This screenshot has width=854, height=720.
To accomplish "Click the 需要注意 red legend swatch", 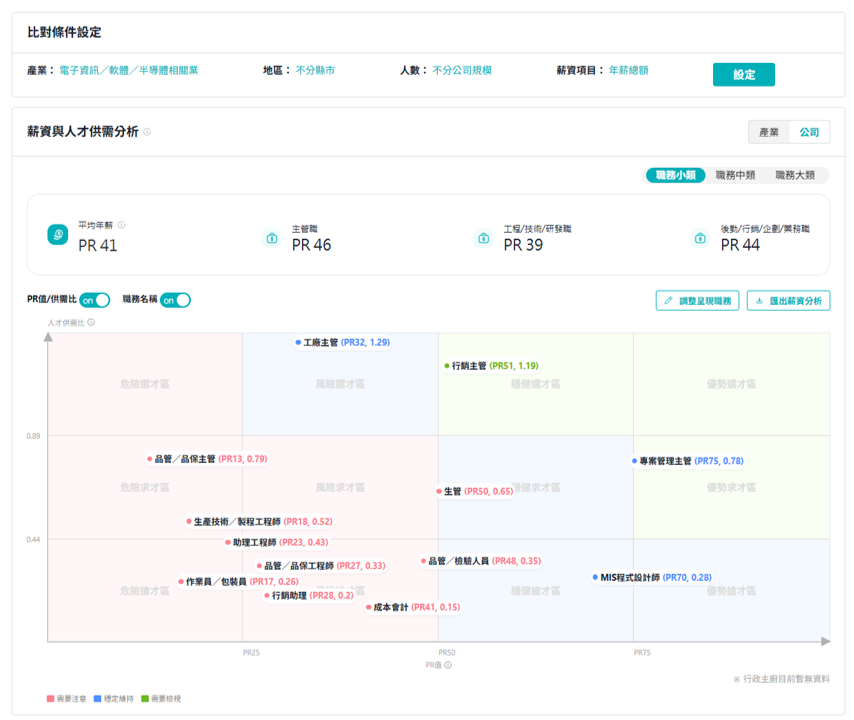I will click(50, 698).
